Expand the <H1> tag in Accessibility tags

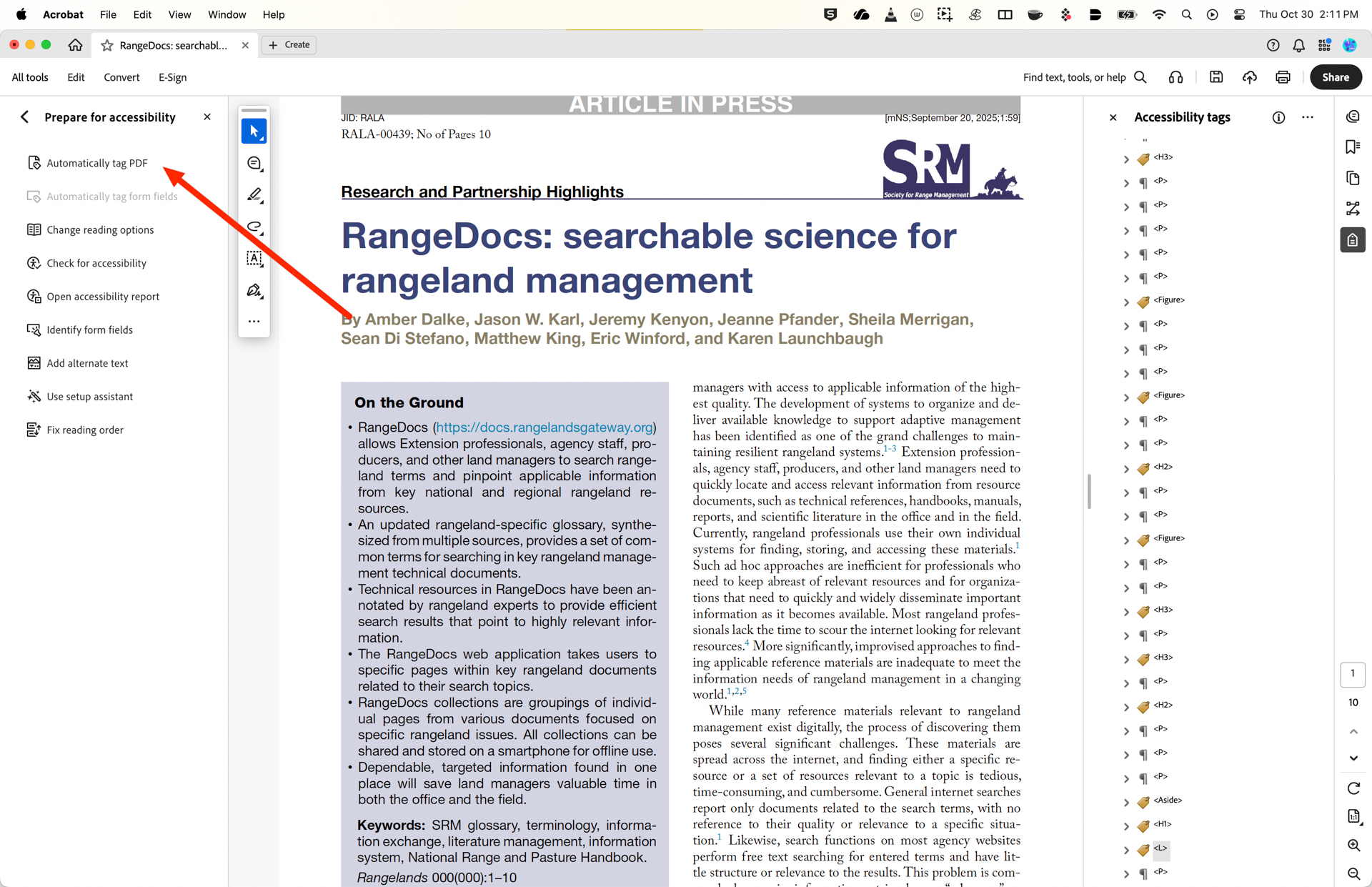pos(1127,826)
